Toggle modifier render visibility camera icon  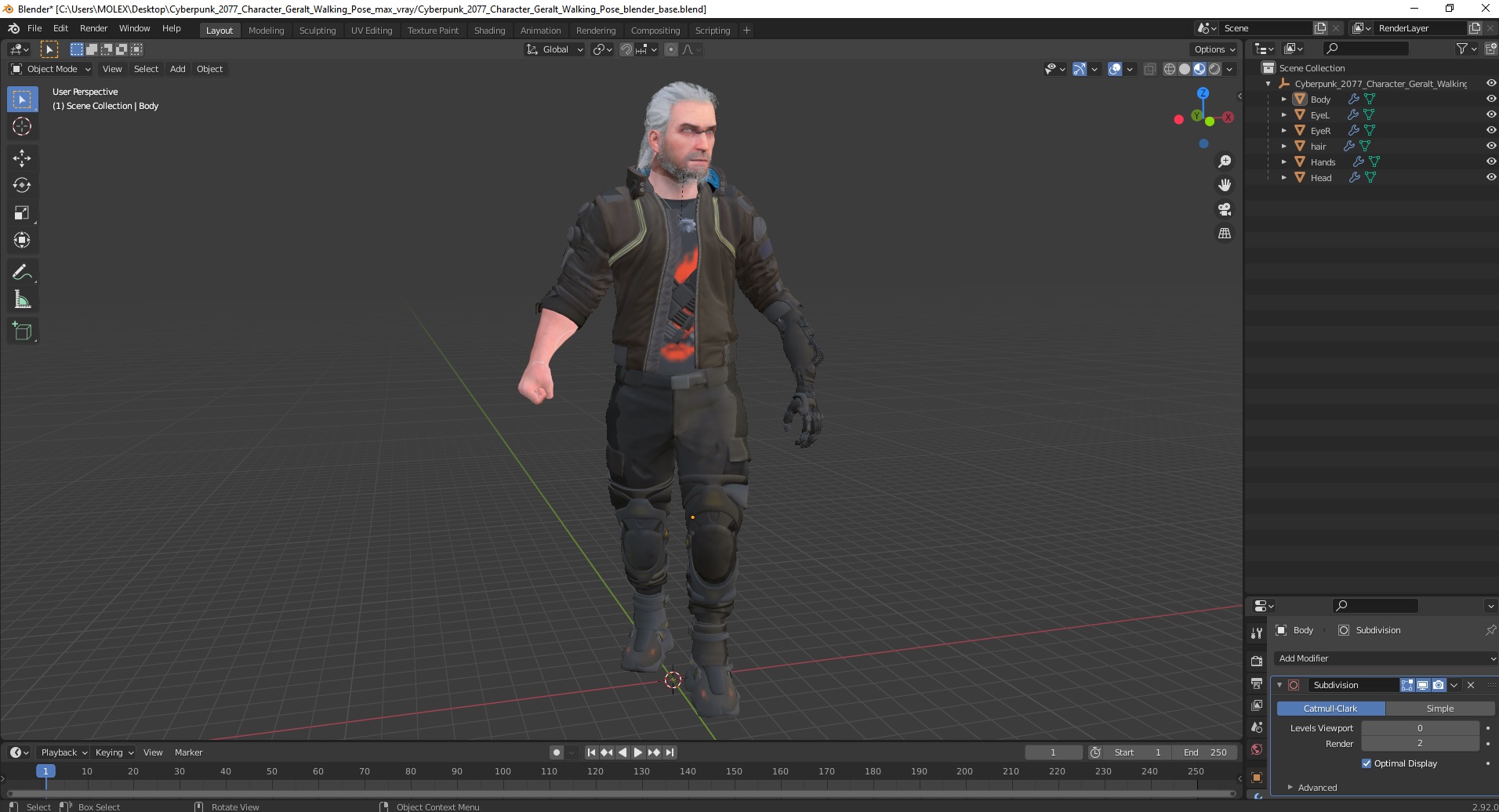click(1438, 685)
